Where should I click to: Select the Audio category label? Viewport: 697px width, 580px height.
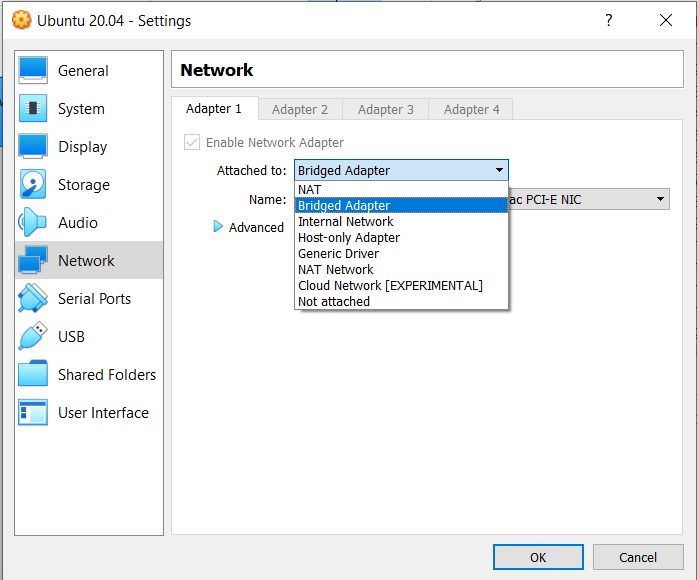(x=78, y=223)
